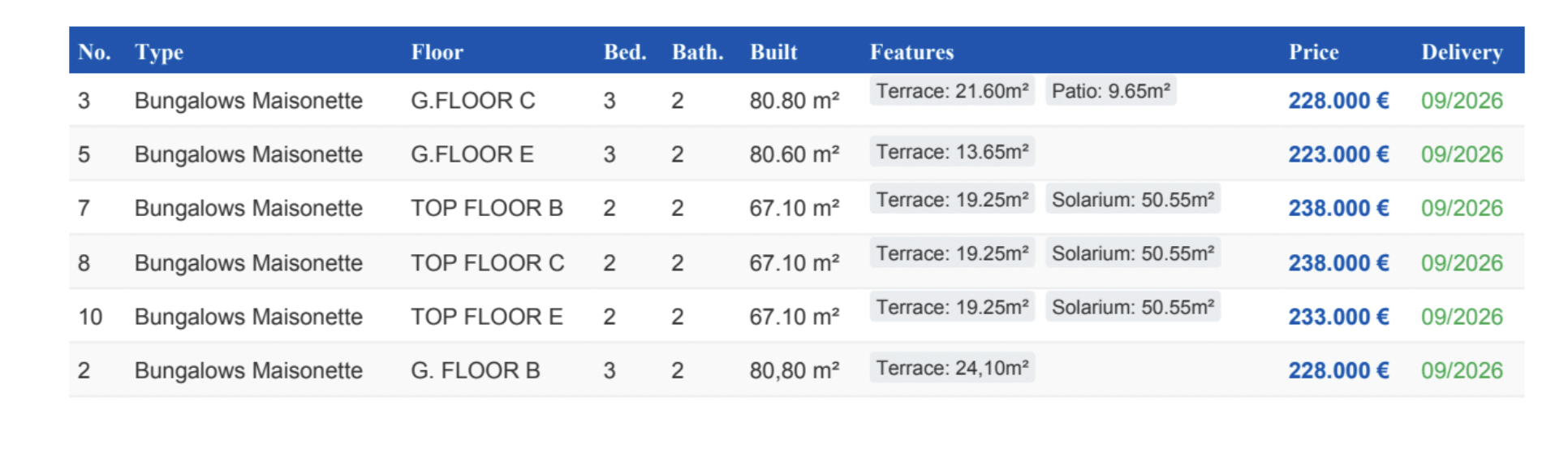Click the G.FLOOR E floor cell

coord(472,154)
